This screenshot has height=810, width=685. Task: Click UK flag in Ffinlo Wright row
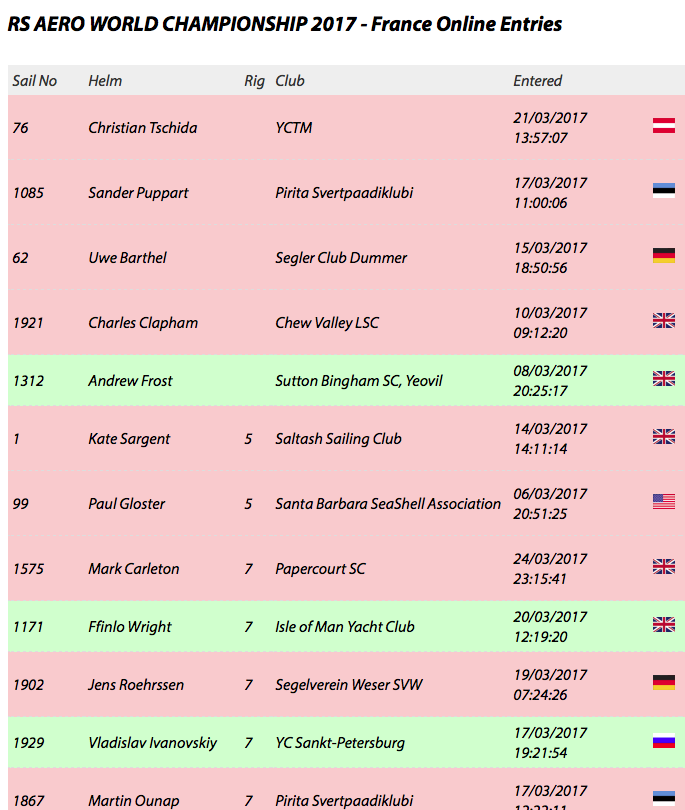[663, 625]
